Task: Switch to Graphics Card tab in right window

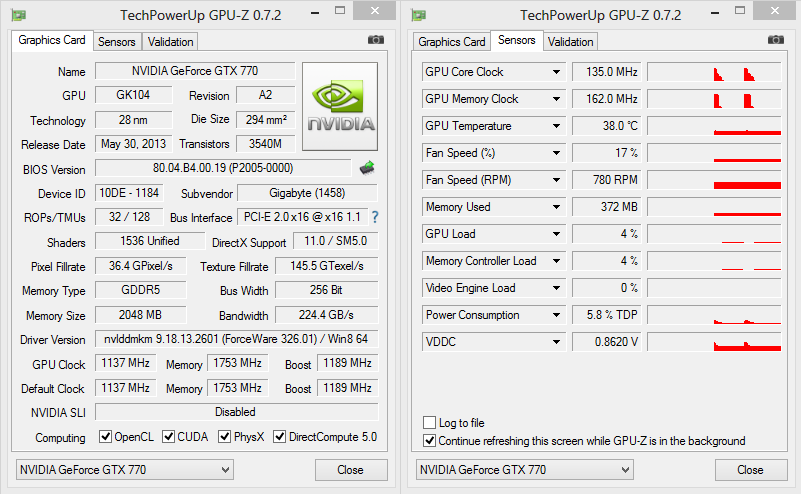Action: pos(452,42)
